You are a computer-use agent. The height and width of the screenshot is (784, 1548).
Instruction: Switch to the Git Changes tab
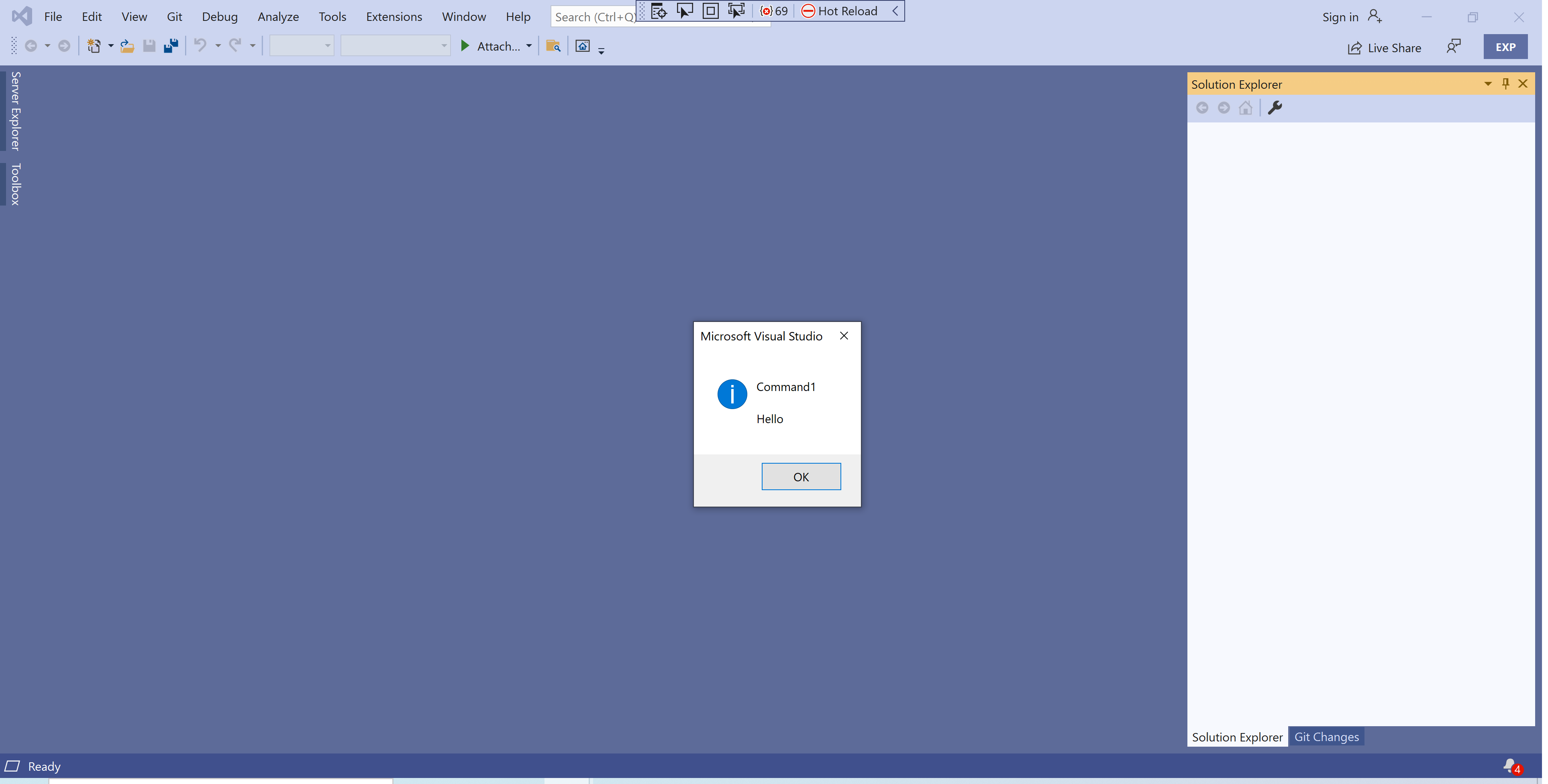point(1326,737)
